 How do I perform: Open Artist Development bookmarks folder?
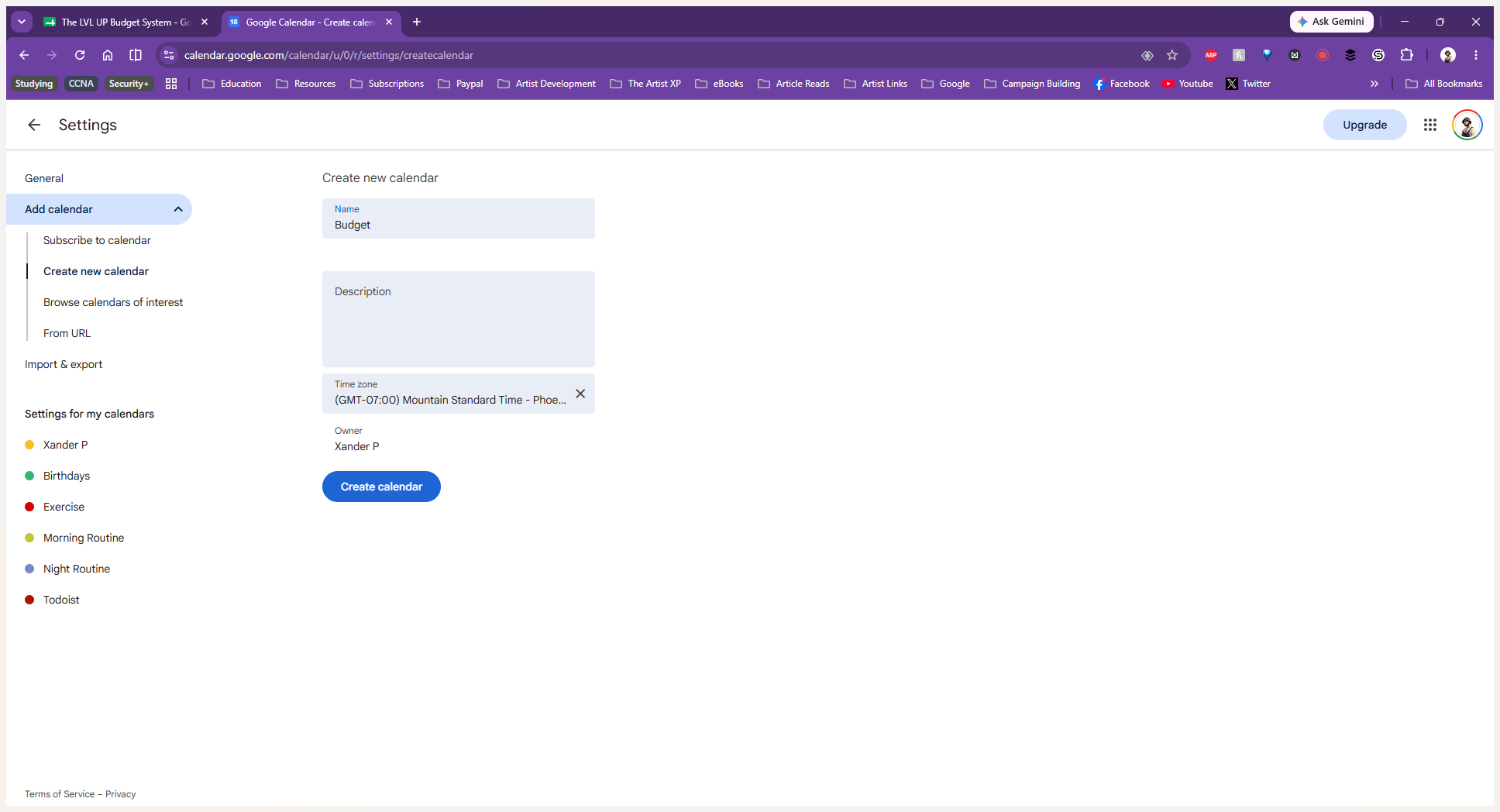point(546,84)
